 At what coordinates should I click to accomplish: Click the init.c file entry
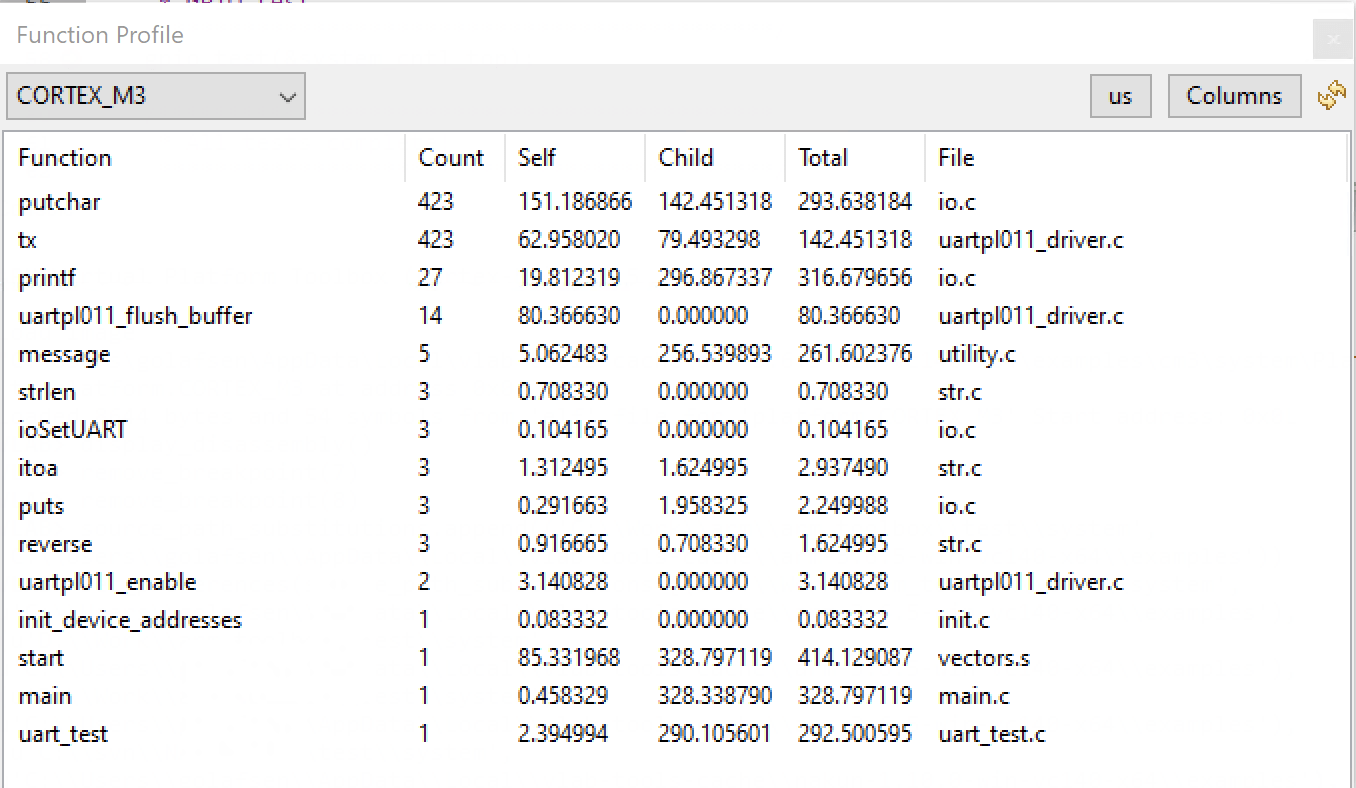[964, 620]
